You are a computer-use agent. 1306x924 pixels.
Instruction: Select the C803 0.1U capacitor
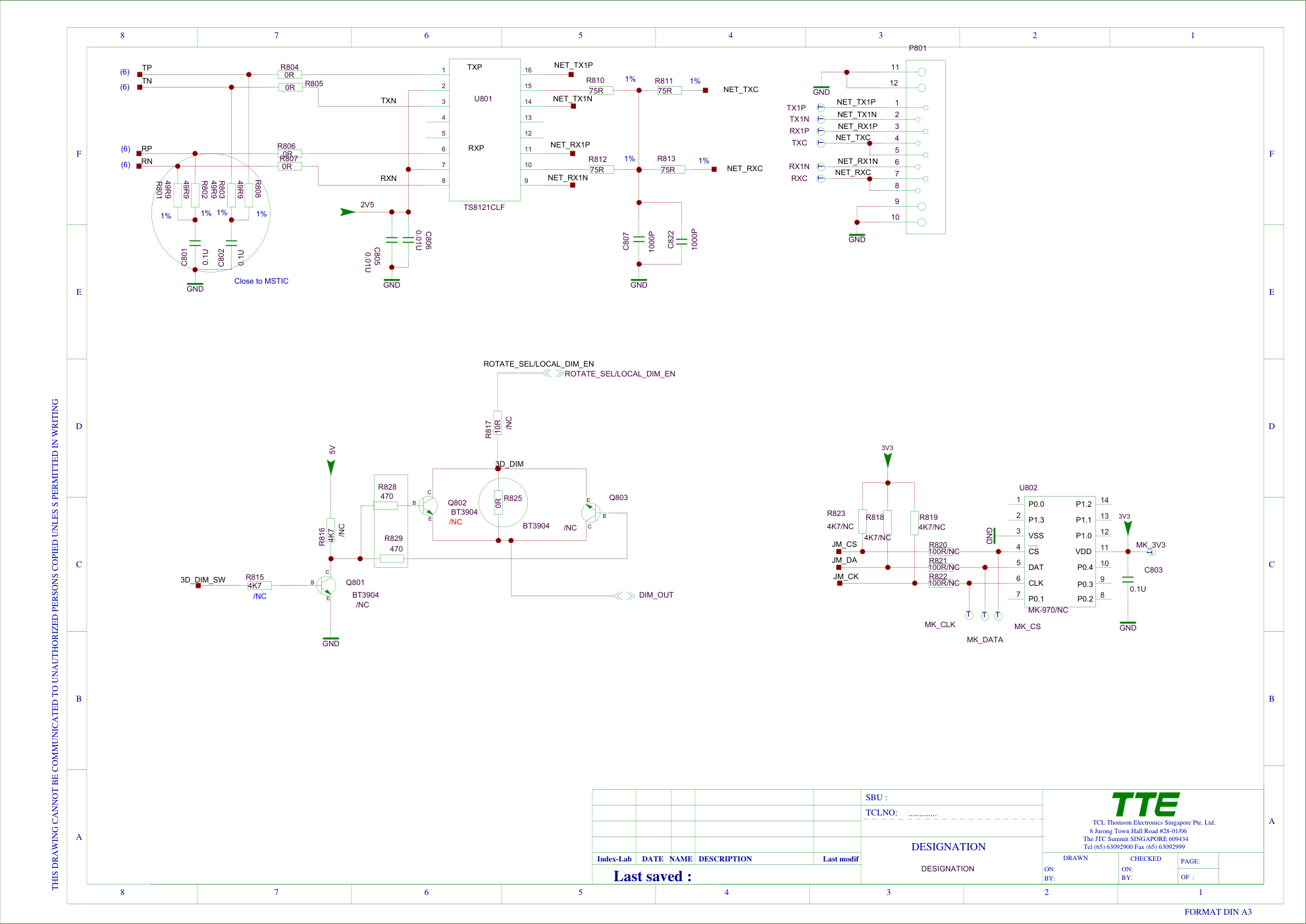(x=1128, y=579)
